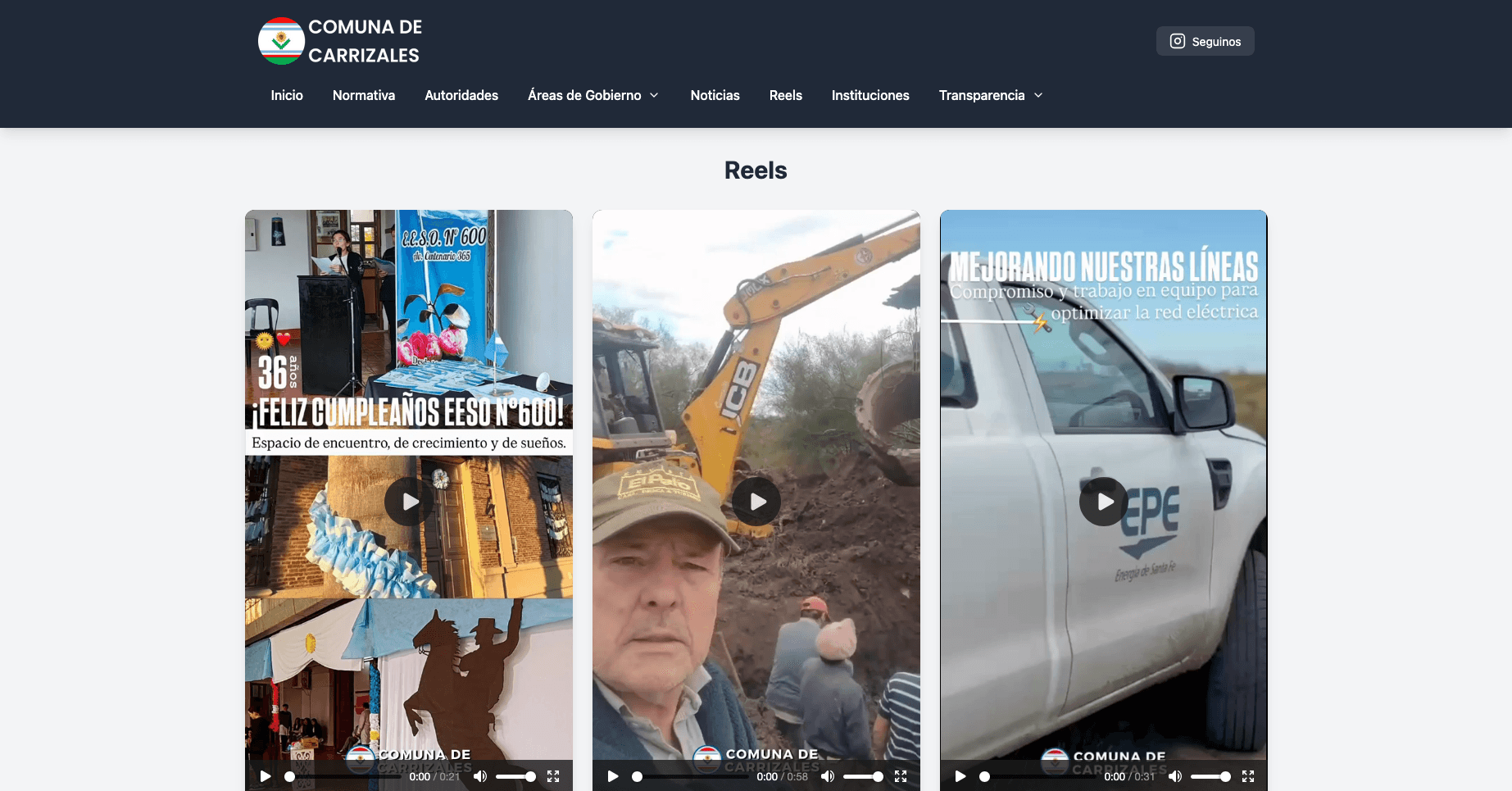Viewport: 1512px width, 791px height.
Task: Enter fullscreen on the 0:58 reel
Action: (x=901, y=776)
